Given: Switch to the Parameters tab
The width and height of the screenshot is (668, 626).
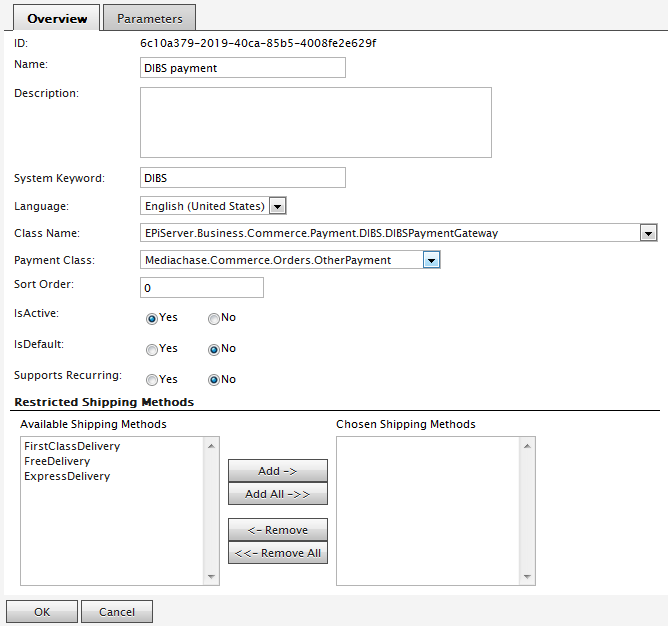Looking at the screenshot, I should [x=149, y=18].
